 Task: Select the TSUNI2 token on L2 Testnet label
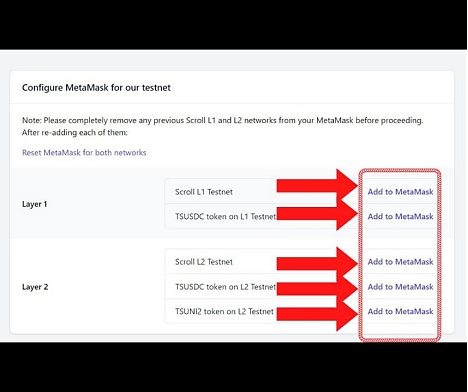tap(224, 311)
